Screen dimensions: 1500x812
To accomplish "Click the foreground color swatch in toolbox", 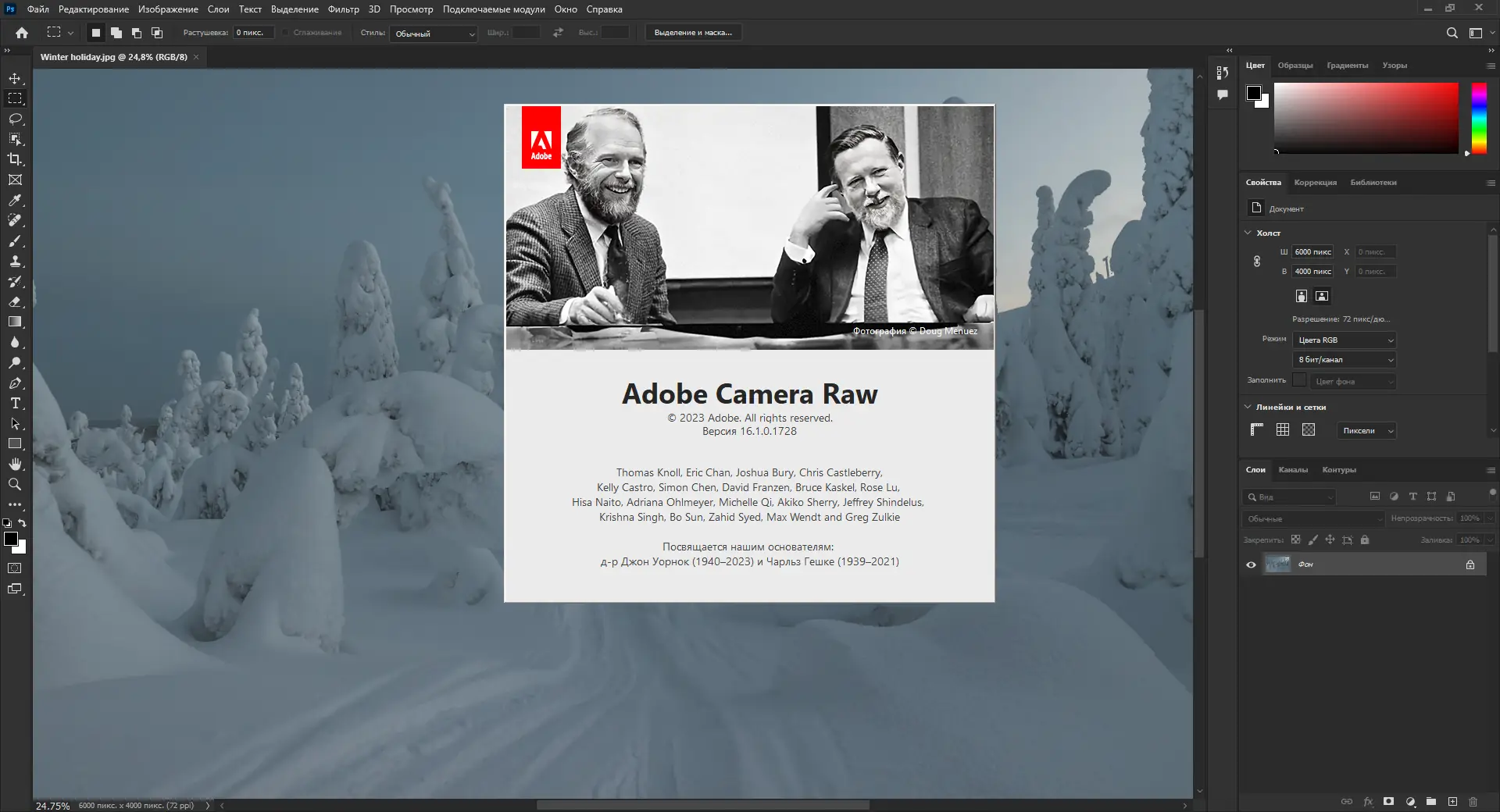I will click(11, 539).
